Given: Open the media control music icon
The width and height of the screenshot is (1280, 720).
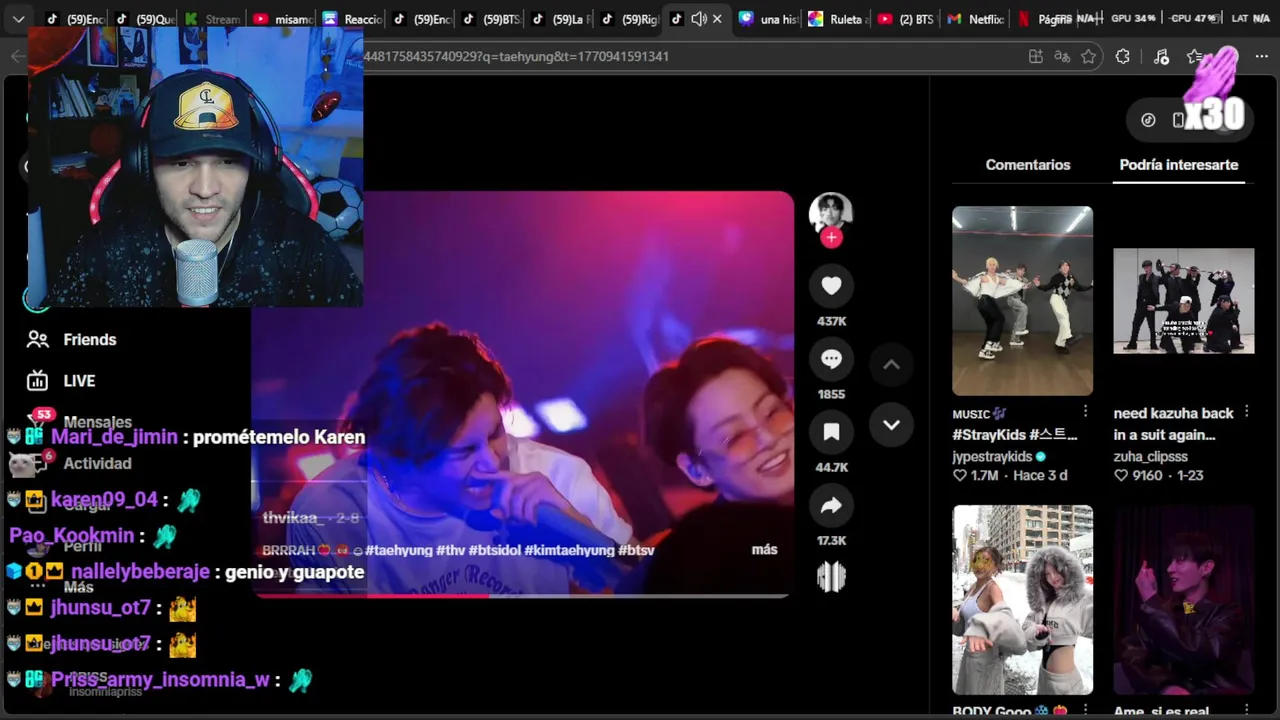Looking at the screenshot, I should point(1161,57).
